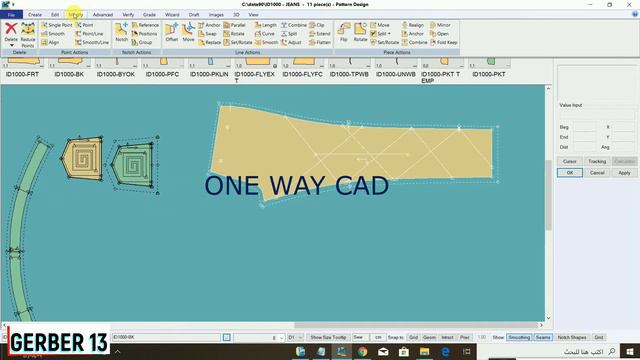
Task: Select Smooth/Line in Point Actions
Action: (92, 42)
